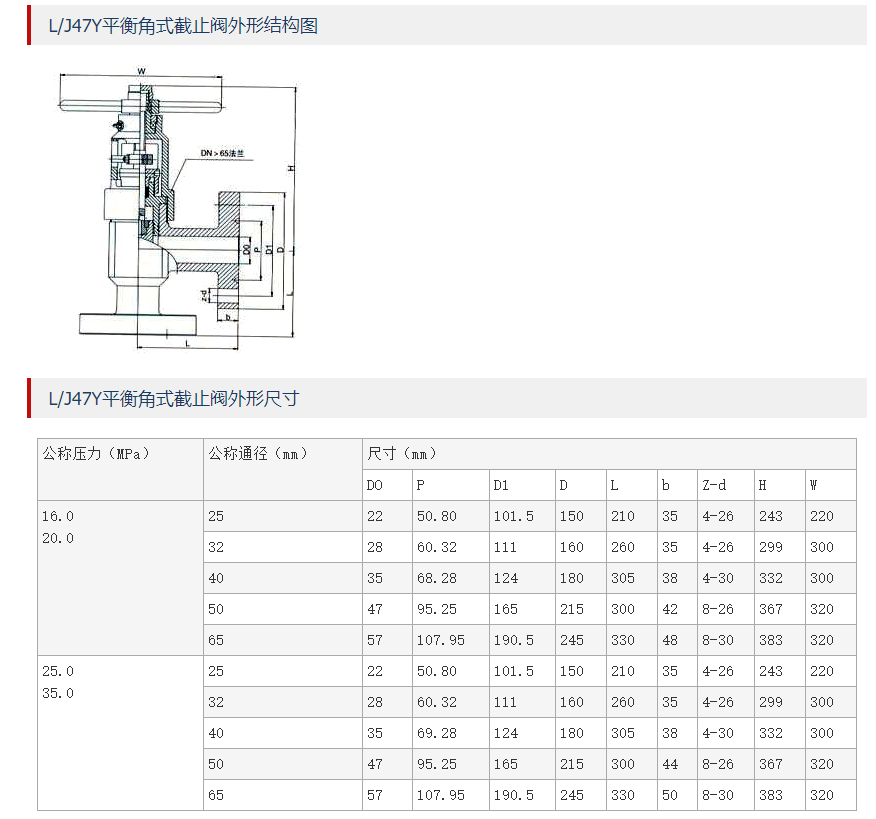Viewport: 876px width, 819px height.
Task: Select P value 95.25 in the 16.0/20.0 group
Action: tap(436, 609)
